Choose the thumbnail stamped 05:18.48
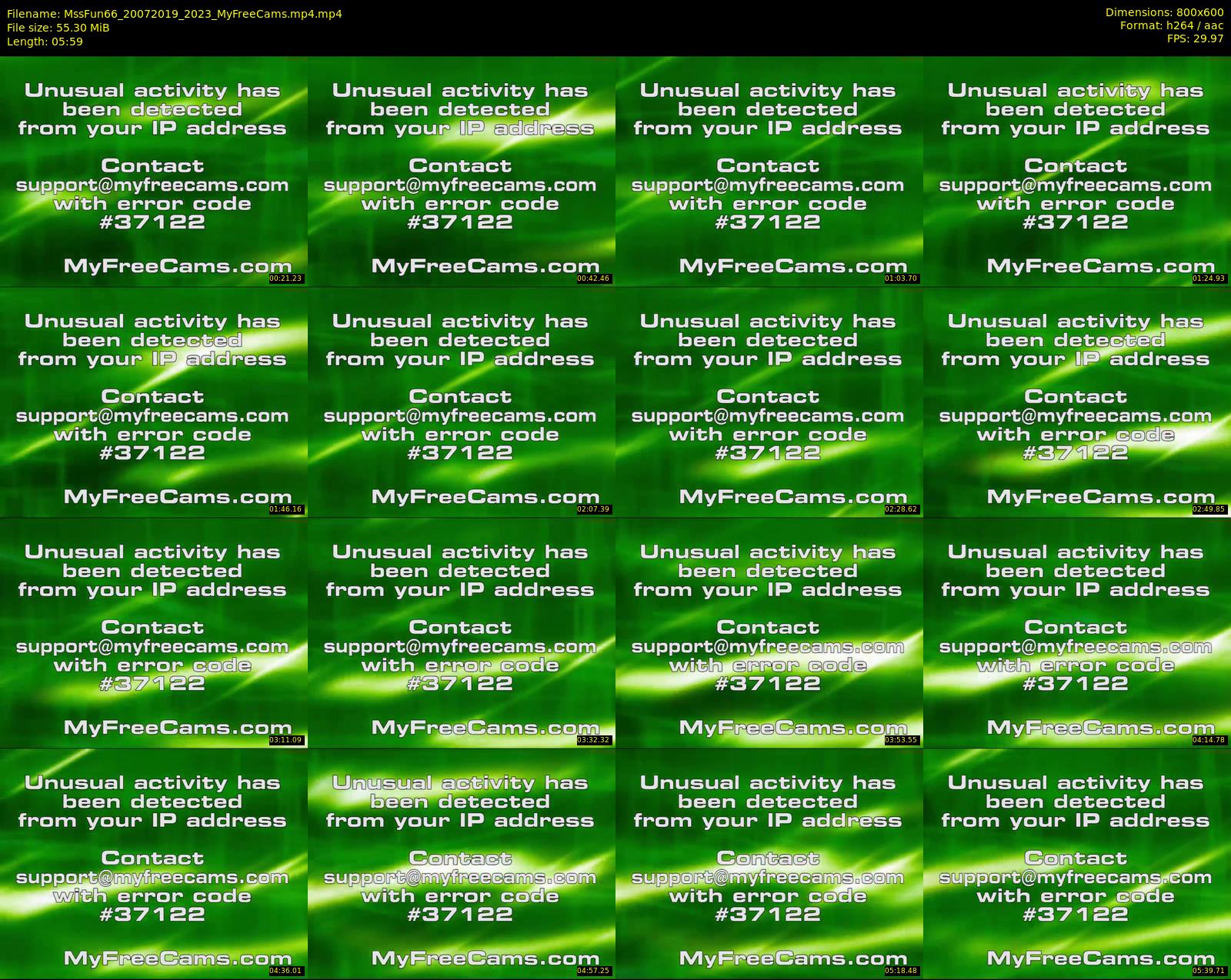 pos(769,863)
